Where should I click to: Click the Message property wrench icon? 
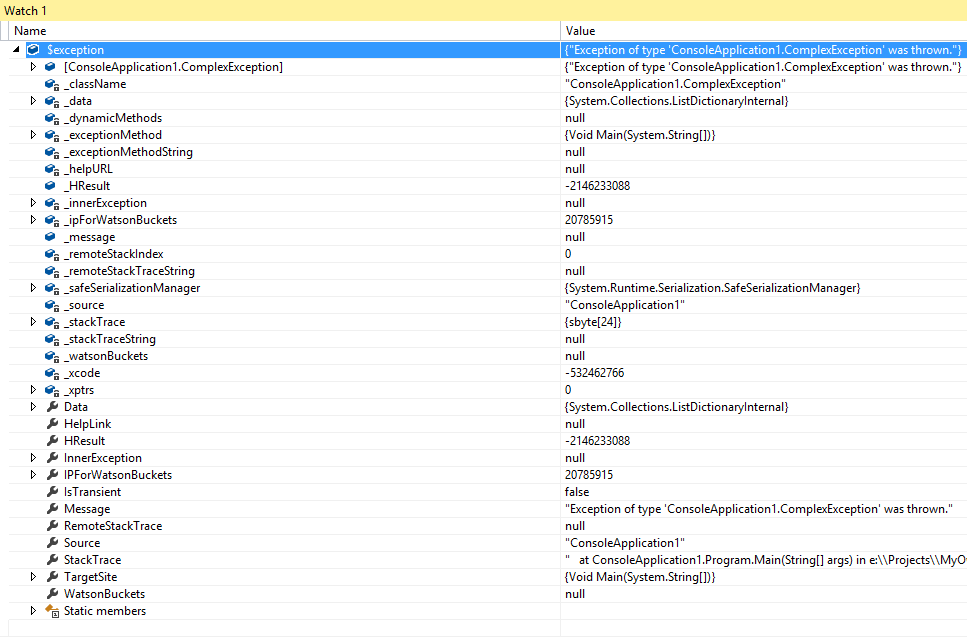pyautogui.click(x=53, y=509)
